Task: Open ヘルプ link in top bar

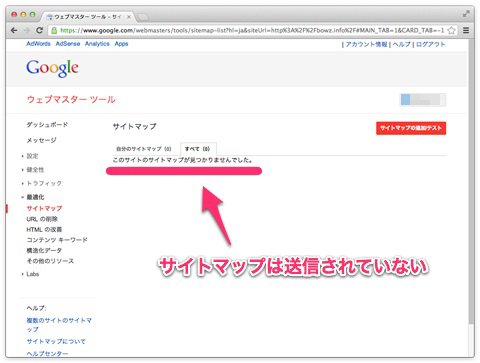Action: (x=401, y=44)
